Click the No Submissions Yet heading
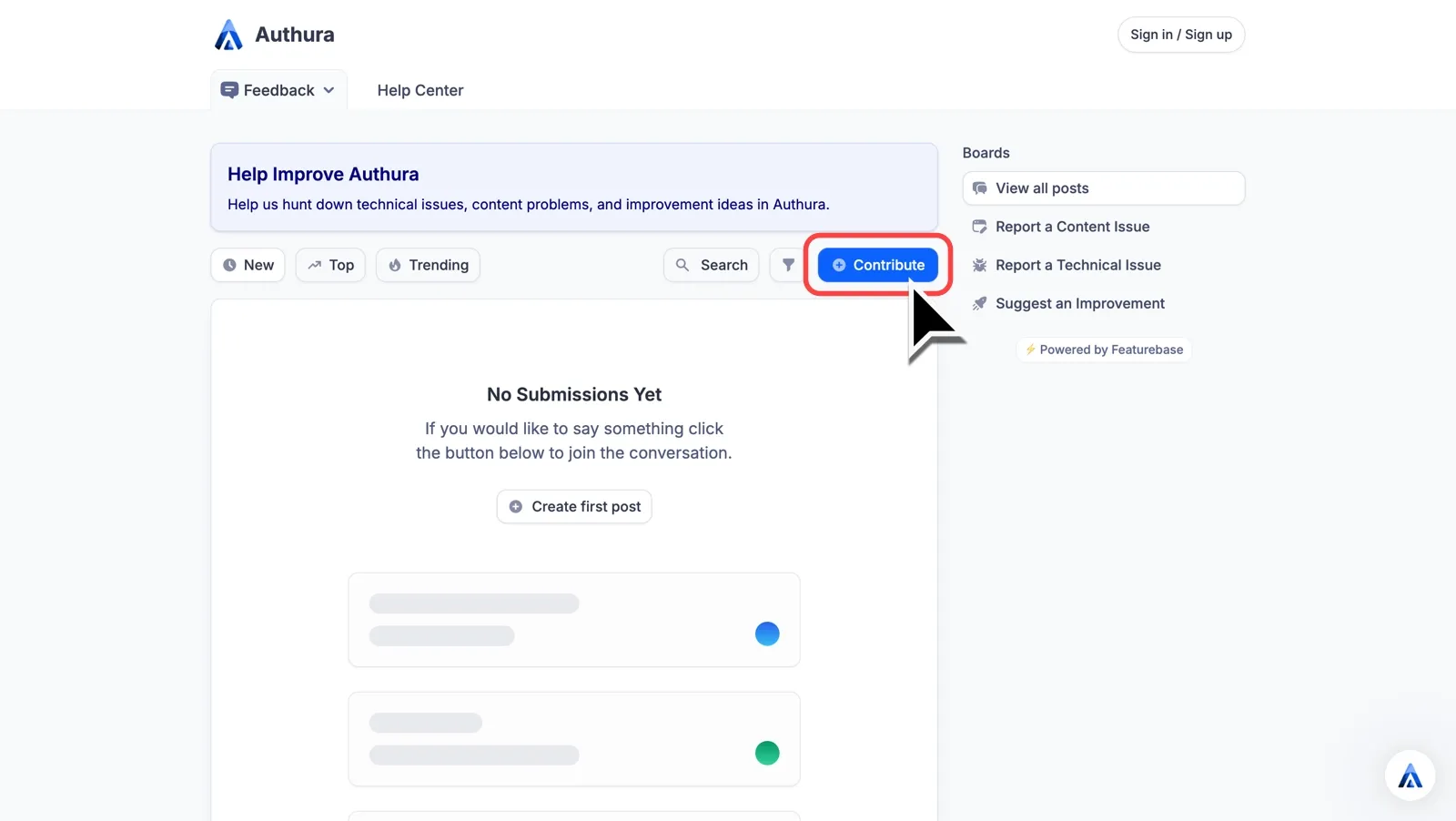This screenshot has width=1456, height=821. [574, 394]
